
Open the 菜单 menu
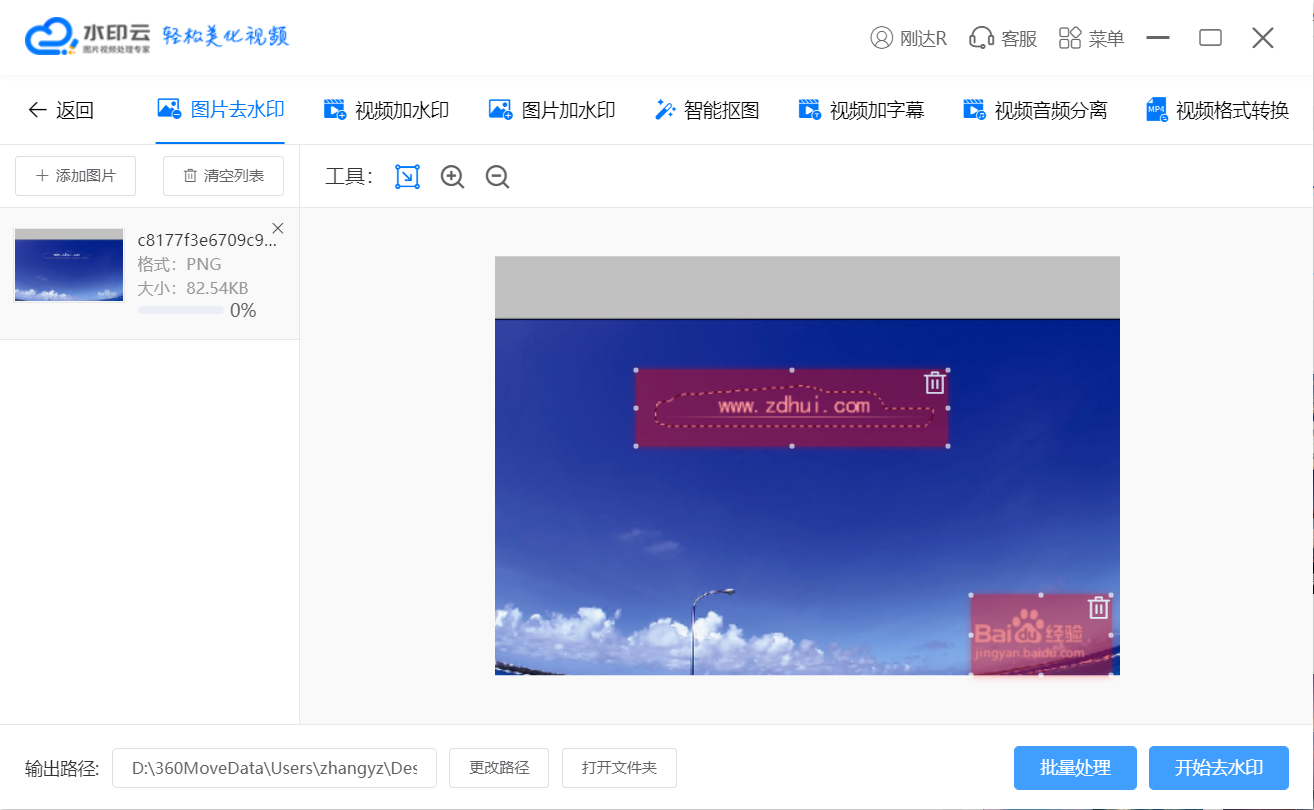tap(1091, 38)
